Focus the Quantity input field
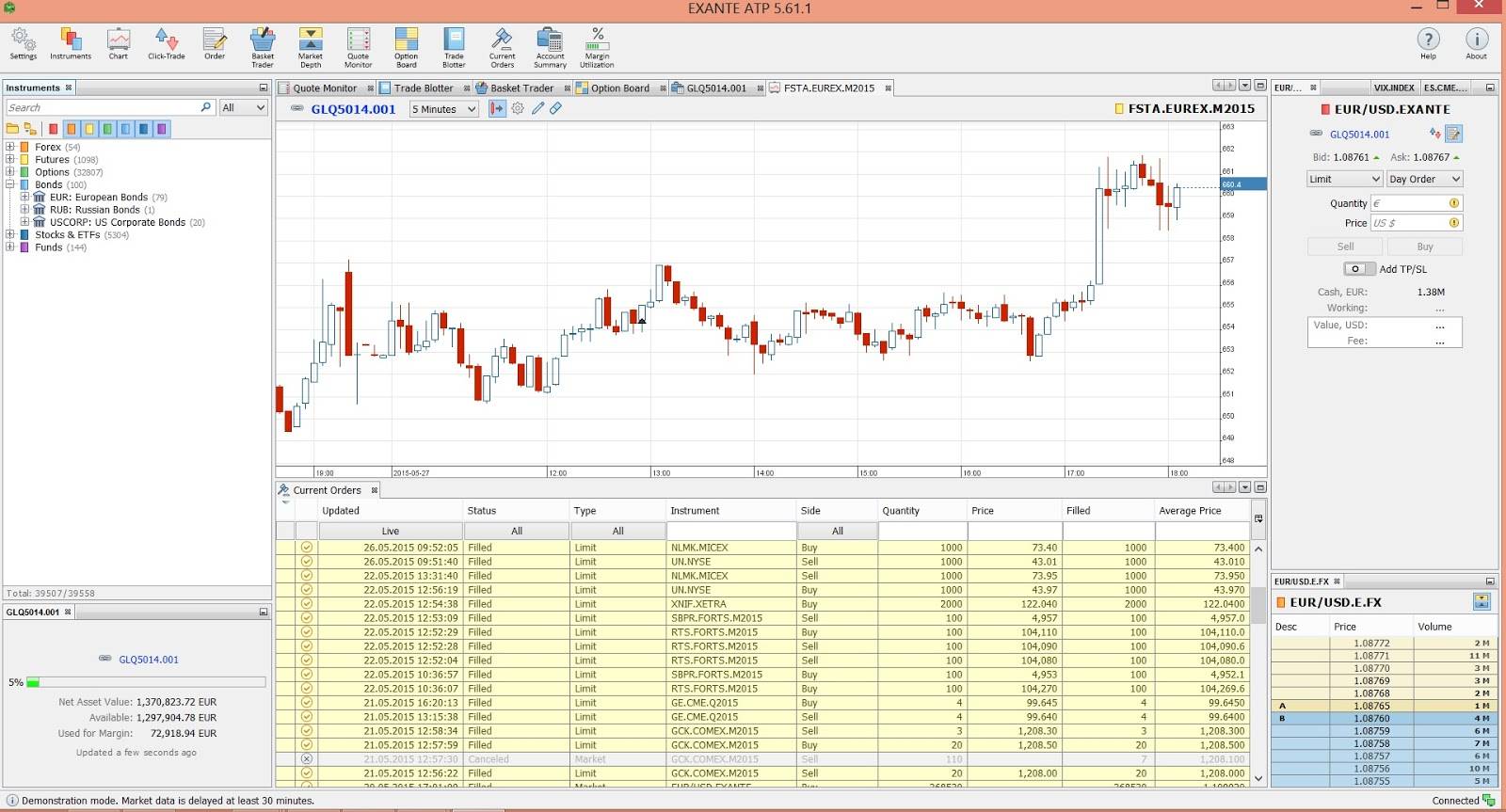Viewport: 1506px width, 812px height. click(1417, 203)
